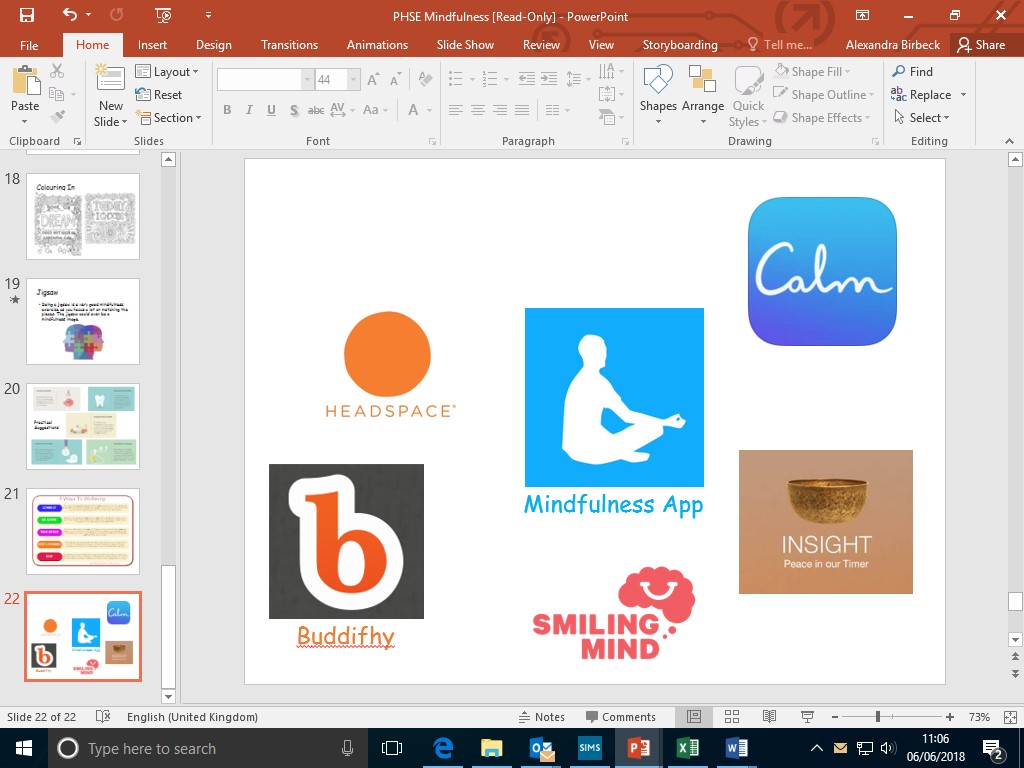The height and width of the screenshot is (768, 1024).
Task: Switch to the Transitions tab
Action: [289, 45]
